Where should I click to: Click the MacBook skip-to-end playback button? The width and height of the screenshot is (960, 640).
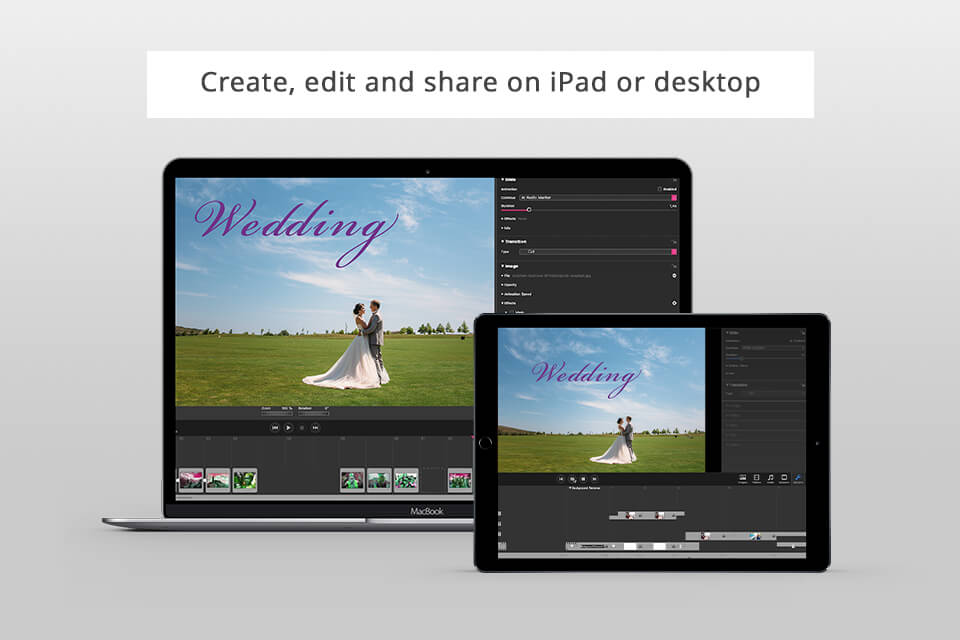(x=315, y=427)
